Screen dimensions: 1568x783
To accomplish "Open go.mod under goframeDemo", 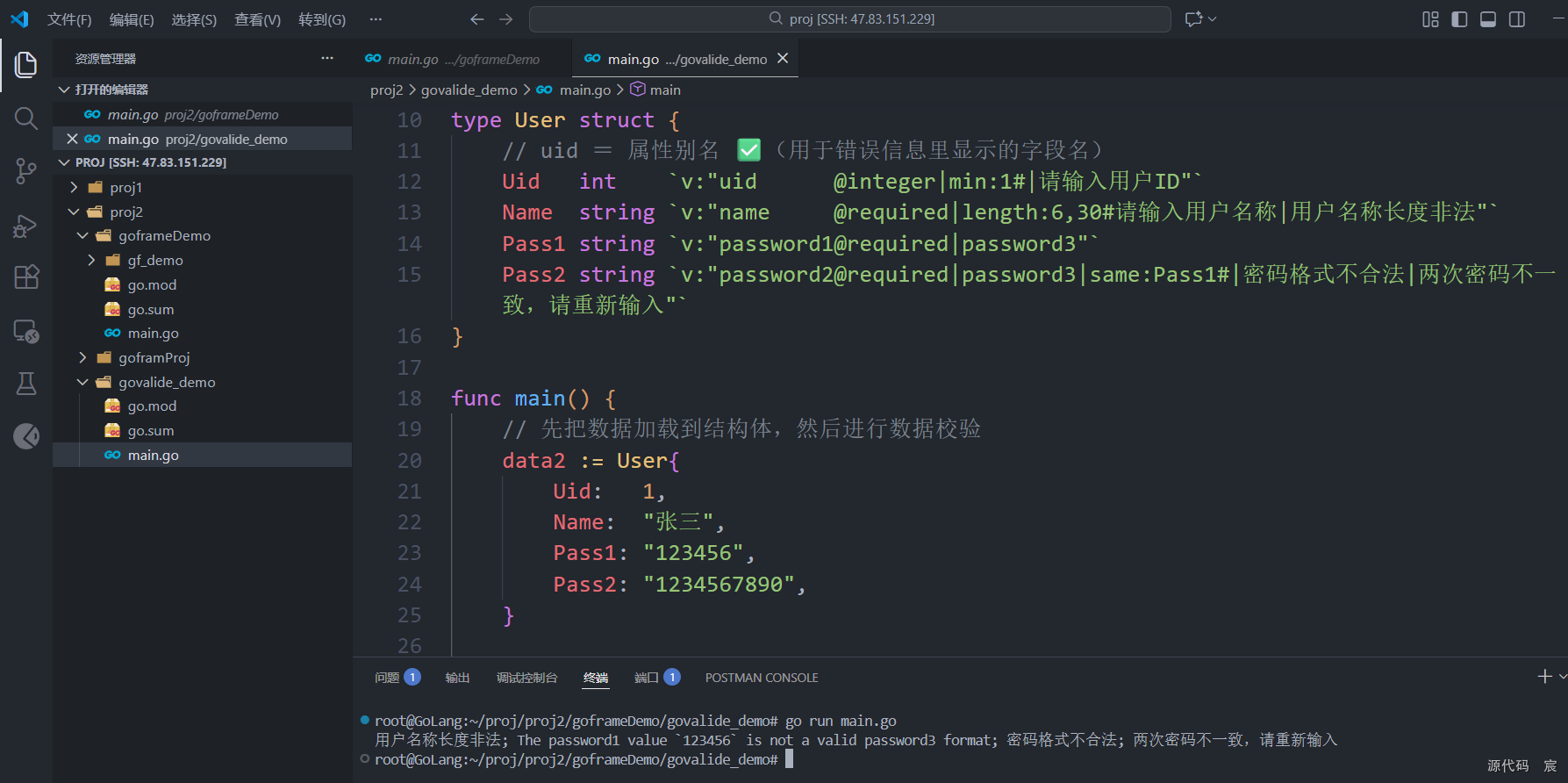I will 202,284.
